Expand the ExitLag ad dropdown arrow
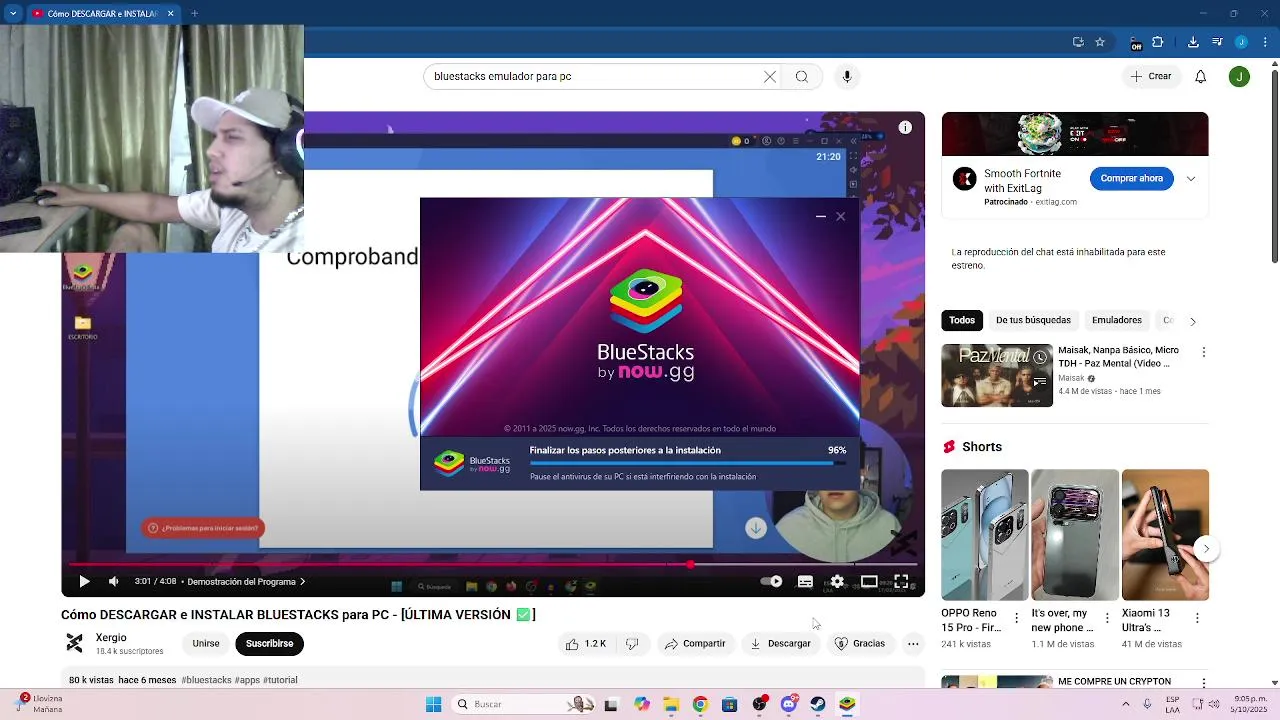The height and width of the screenshot is (720, 1280). pyautogui.click(x=1191, y=179)
